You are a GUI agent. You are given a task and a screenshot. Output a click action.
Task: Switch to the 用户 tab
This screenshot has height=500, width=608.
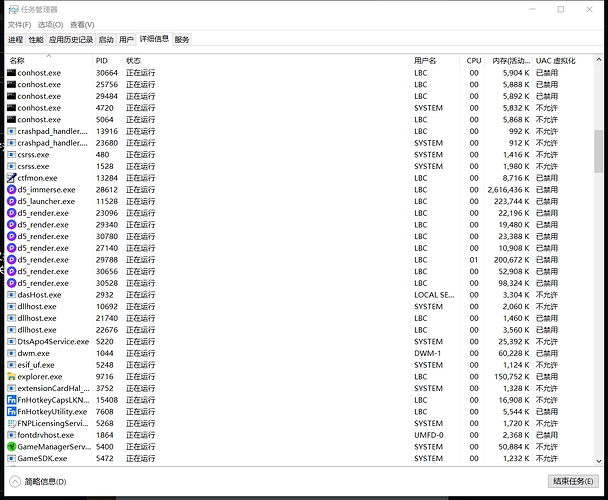(x=126, y=40)
